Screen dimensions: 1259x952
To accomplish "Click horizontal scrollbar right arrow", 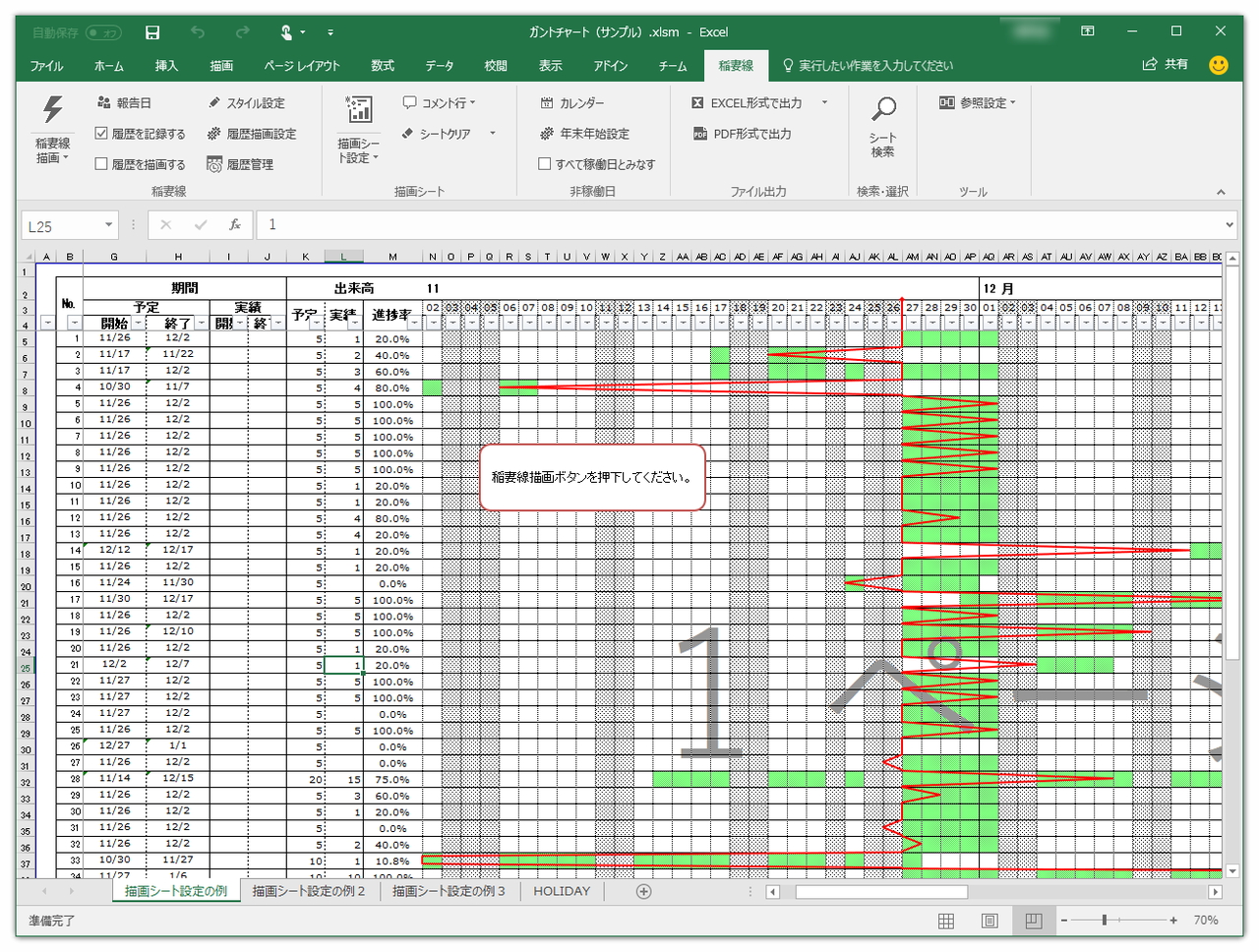I will click(x=1216, y=892).
